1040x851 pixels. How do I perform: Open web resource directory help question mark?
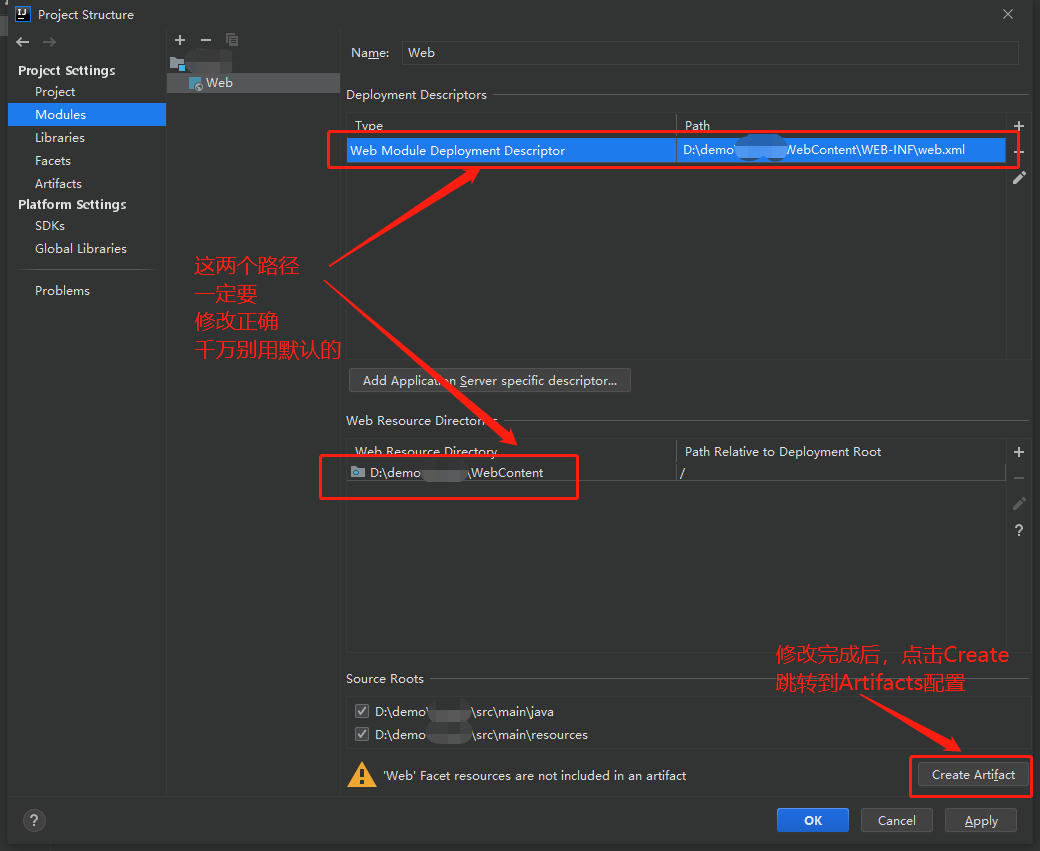coord(1019,531)
